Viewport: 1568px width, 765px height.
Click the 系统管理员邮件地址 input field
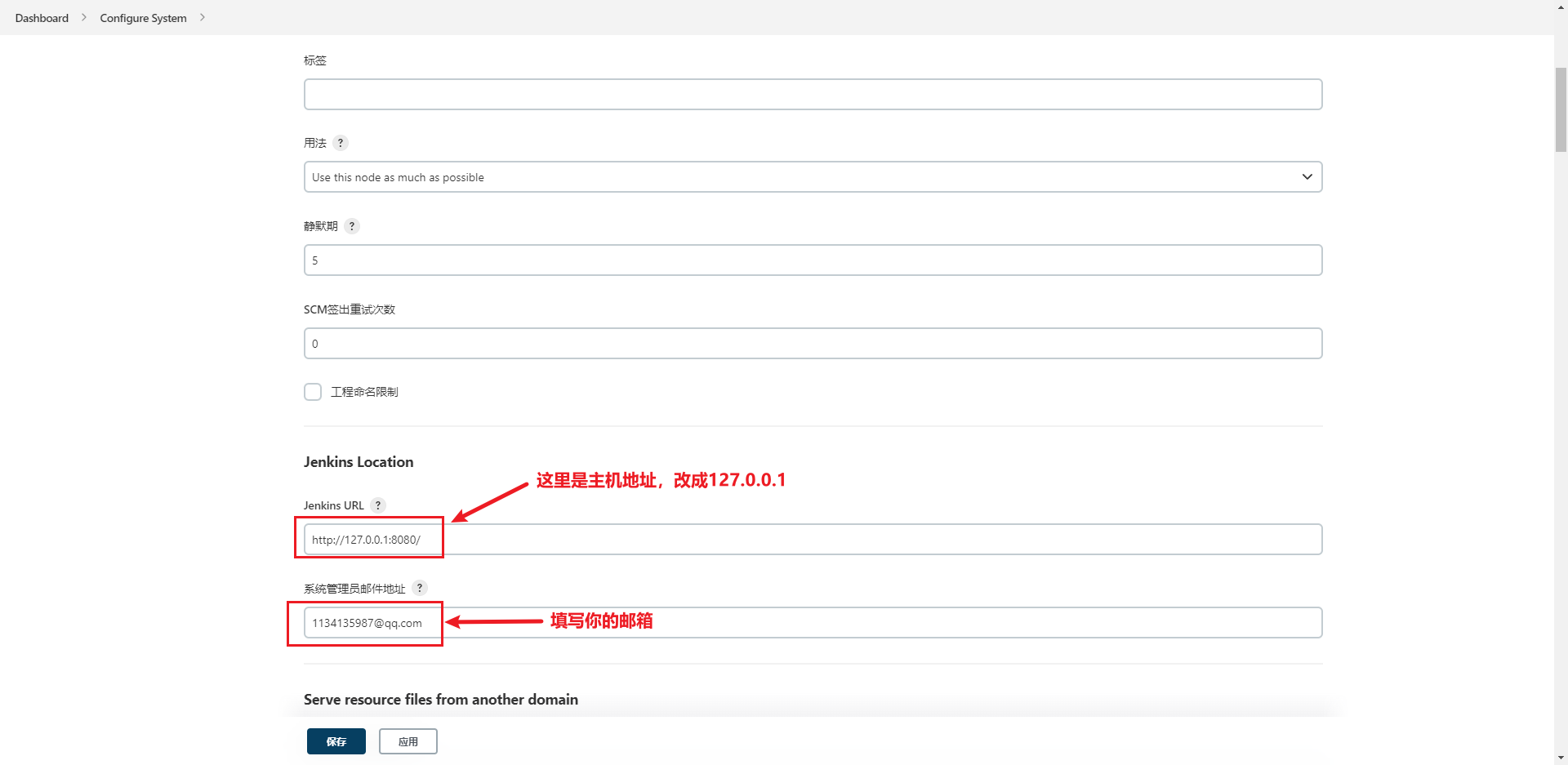click(x=813, y=623)
